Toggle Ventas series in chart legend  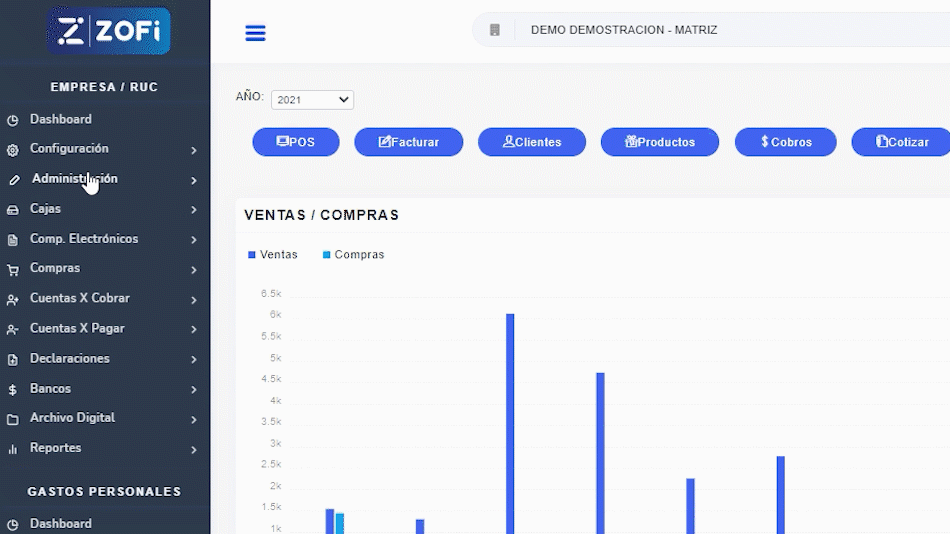pyautogui.click(x=273, y=255)
